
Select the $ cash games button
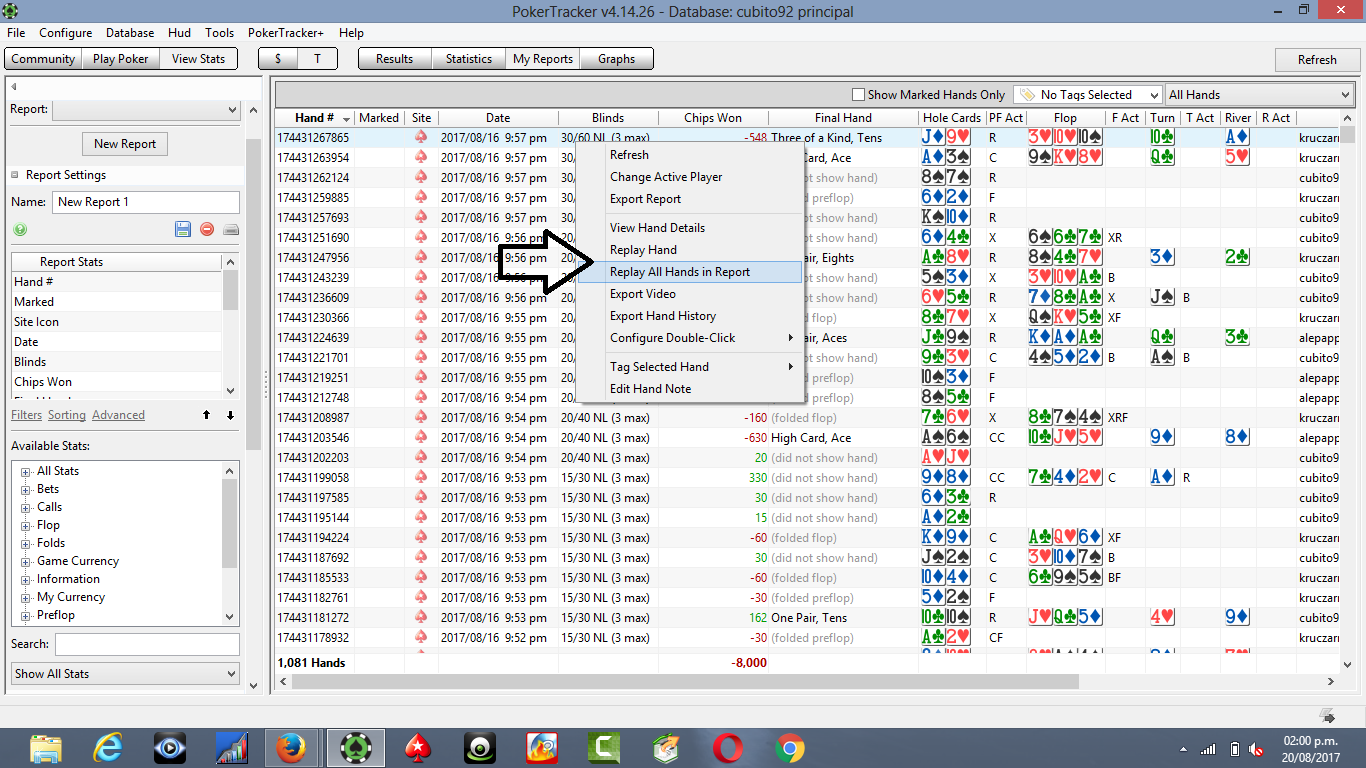click(277, 59)
